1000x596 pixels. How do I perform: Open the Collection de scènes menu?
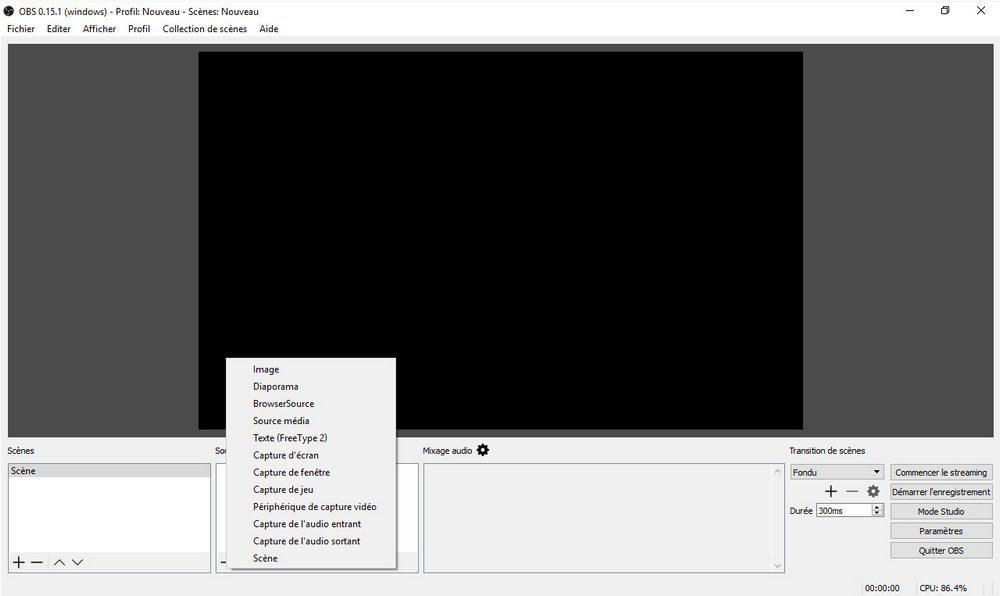click(204, 29)
